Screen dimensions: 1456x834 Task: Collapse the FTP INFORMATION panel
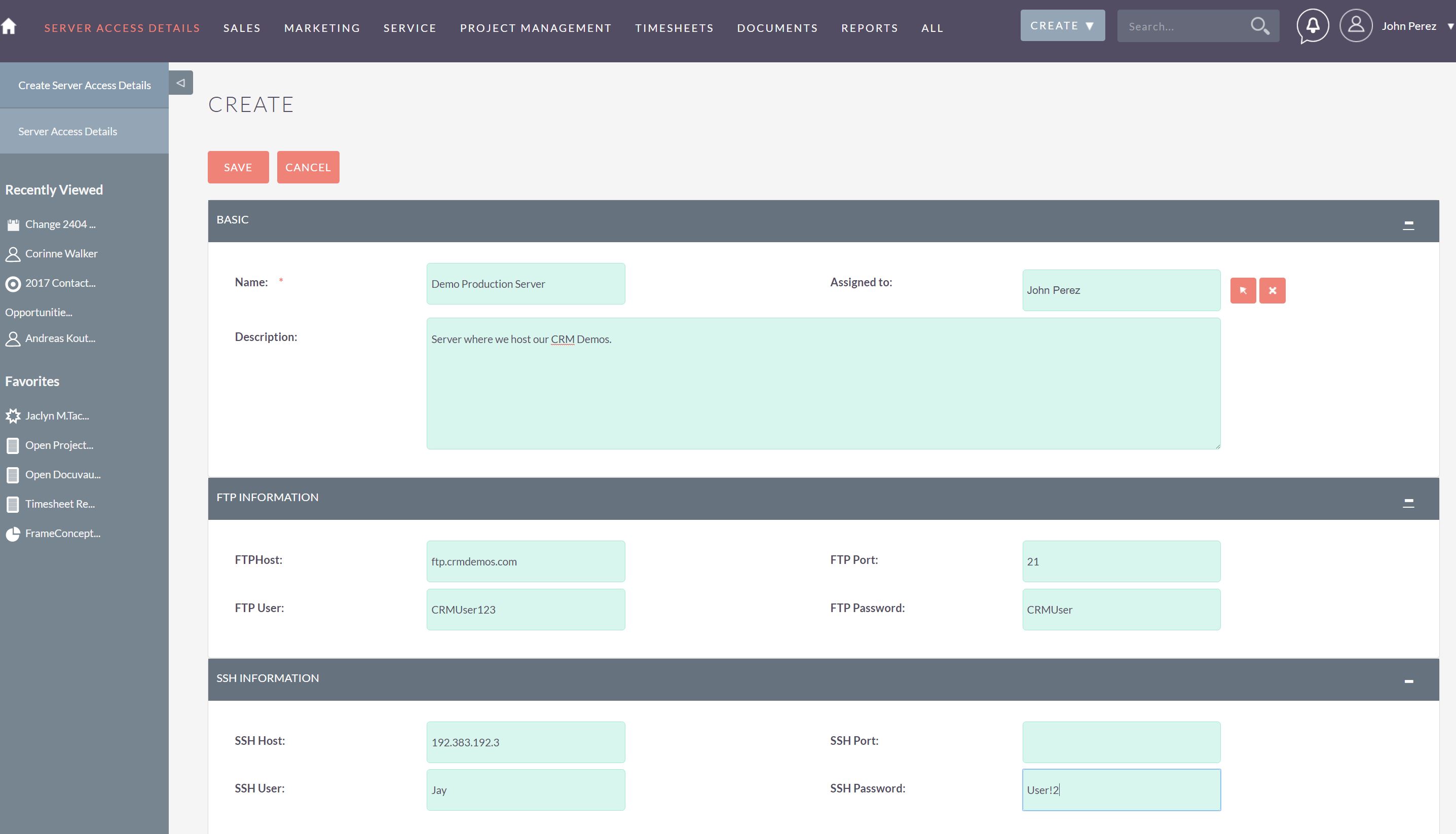coord(1408,502)
